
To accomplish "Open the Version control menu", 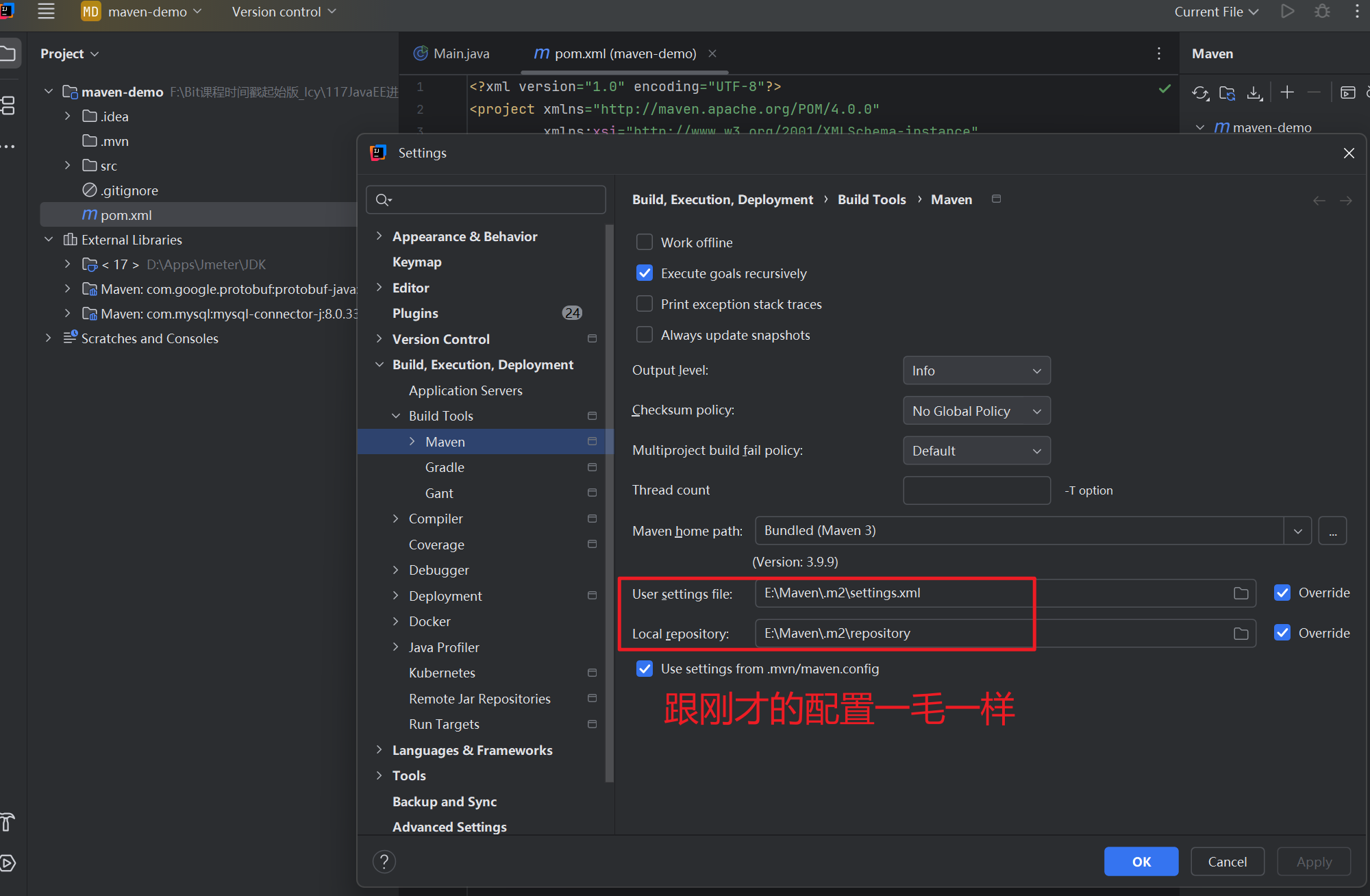I will click(x=284, y=12).
